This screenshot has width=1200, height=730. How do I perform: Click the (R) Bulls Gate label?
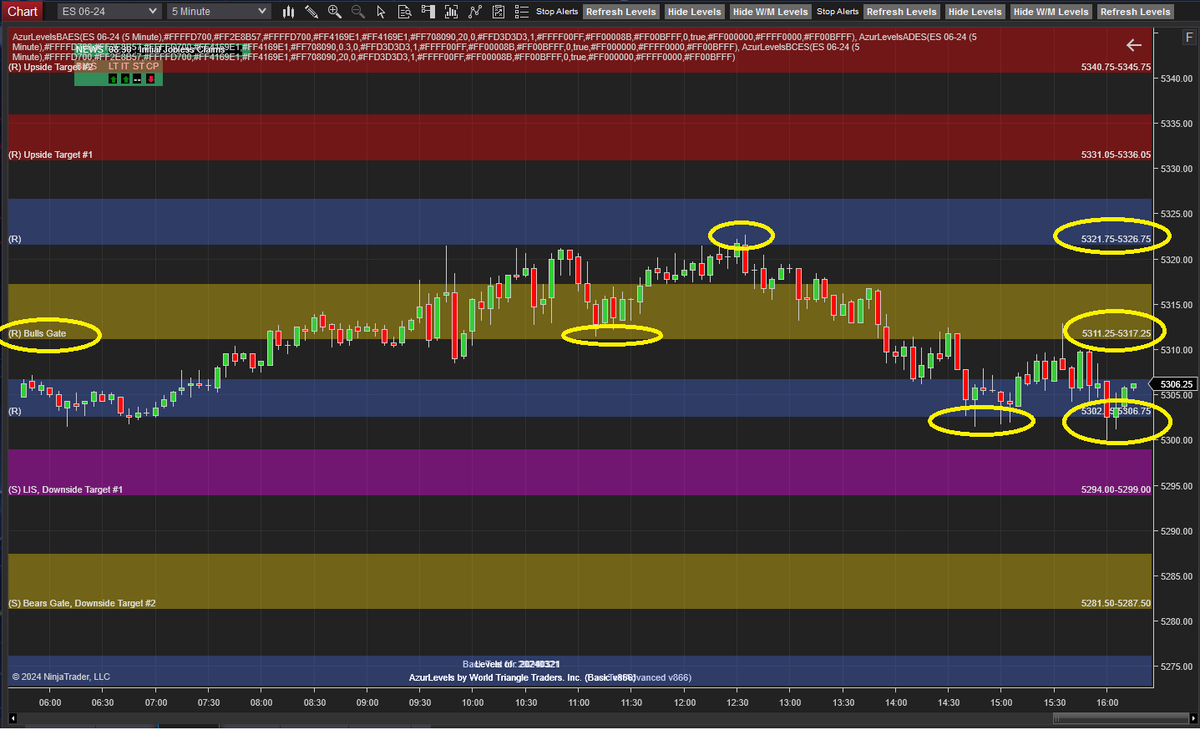[36, 333]
